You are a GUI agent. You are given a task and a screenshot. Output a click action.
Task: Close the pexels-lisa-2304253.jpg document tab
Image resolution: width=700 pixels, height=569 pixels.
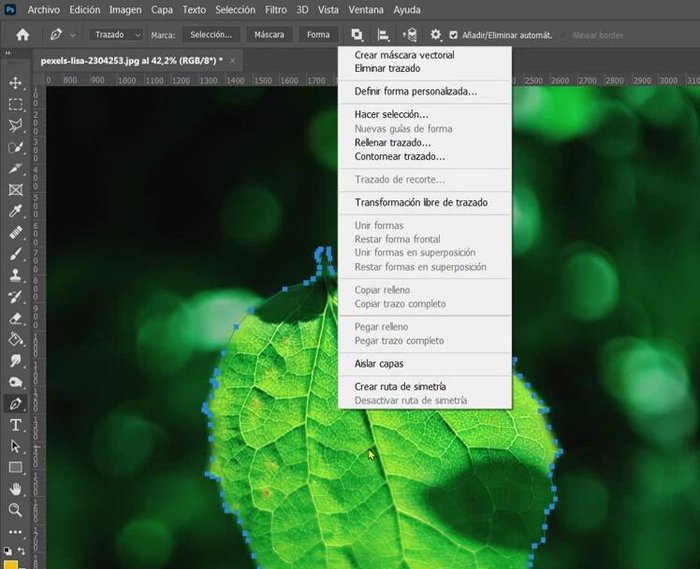coord(233,60)
